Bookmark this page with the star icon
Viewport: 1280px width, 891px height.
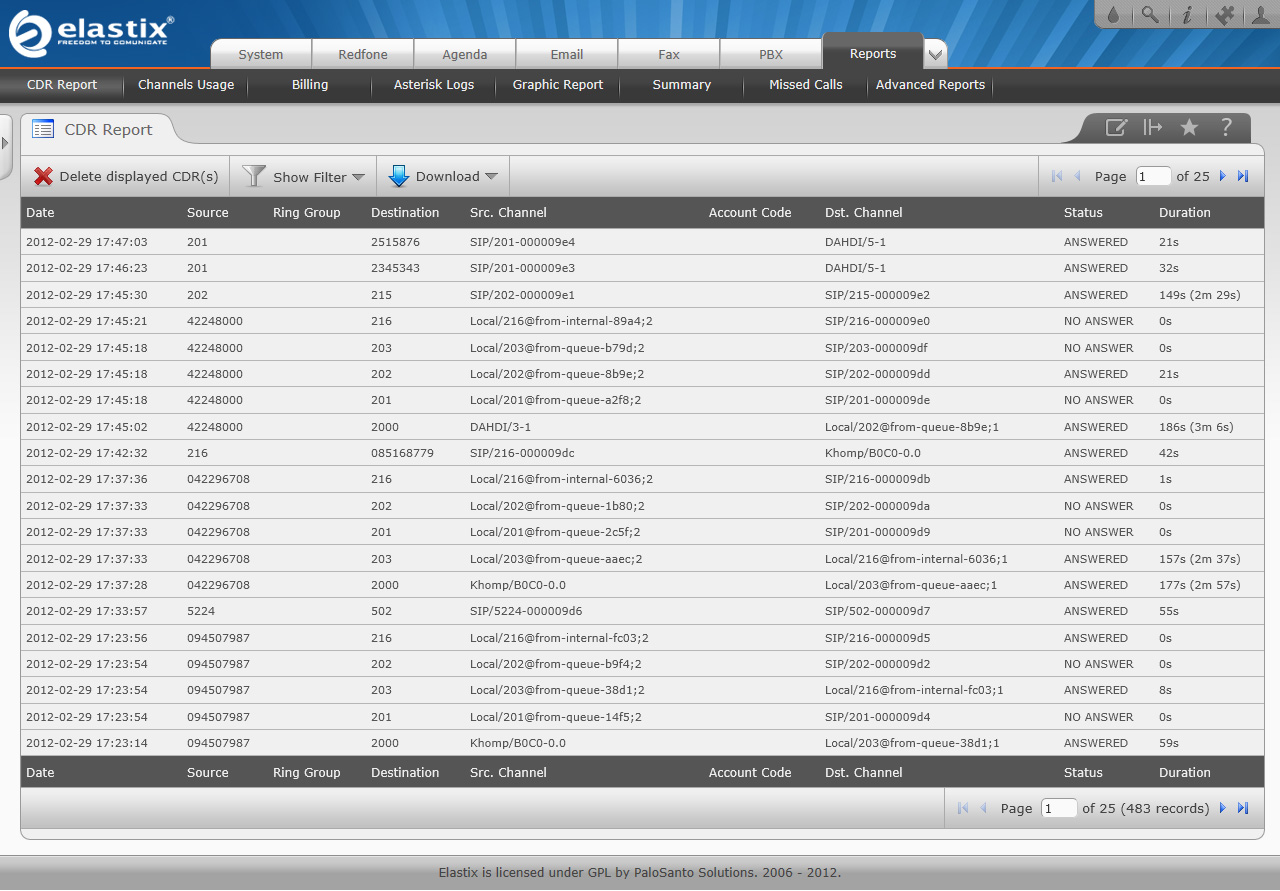pos(1189,127)
